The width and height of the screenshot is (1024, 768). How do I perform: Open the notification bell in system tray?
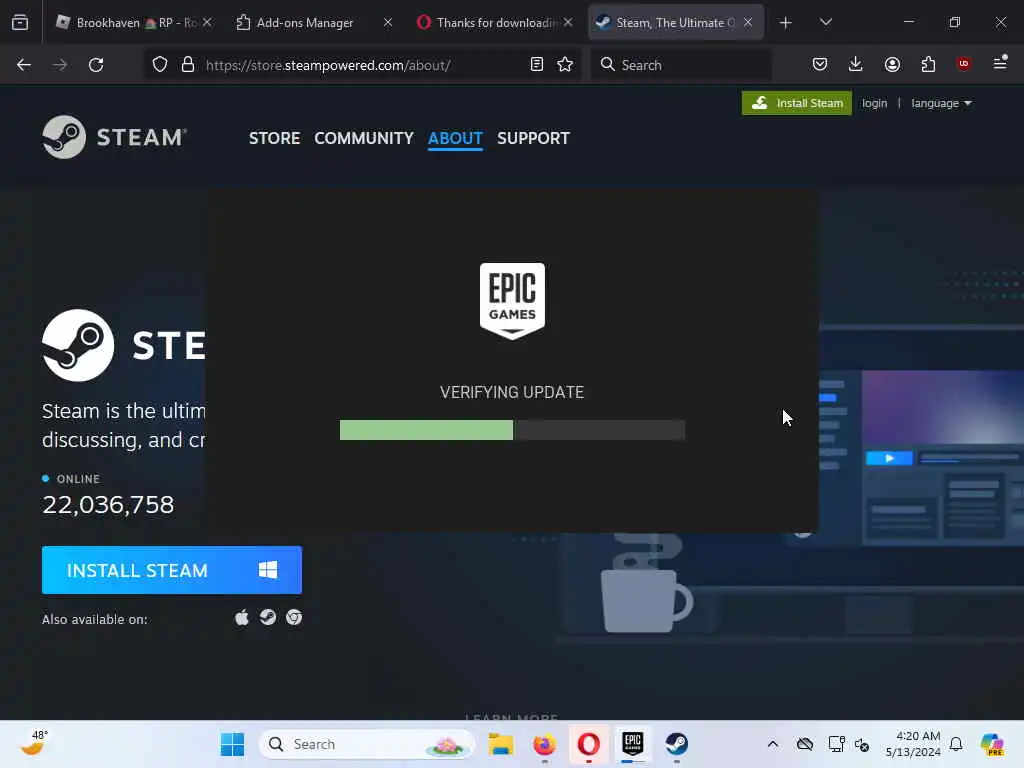[x=956, y=744]
